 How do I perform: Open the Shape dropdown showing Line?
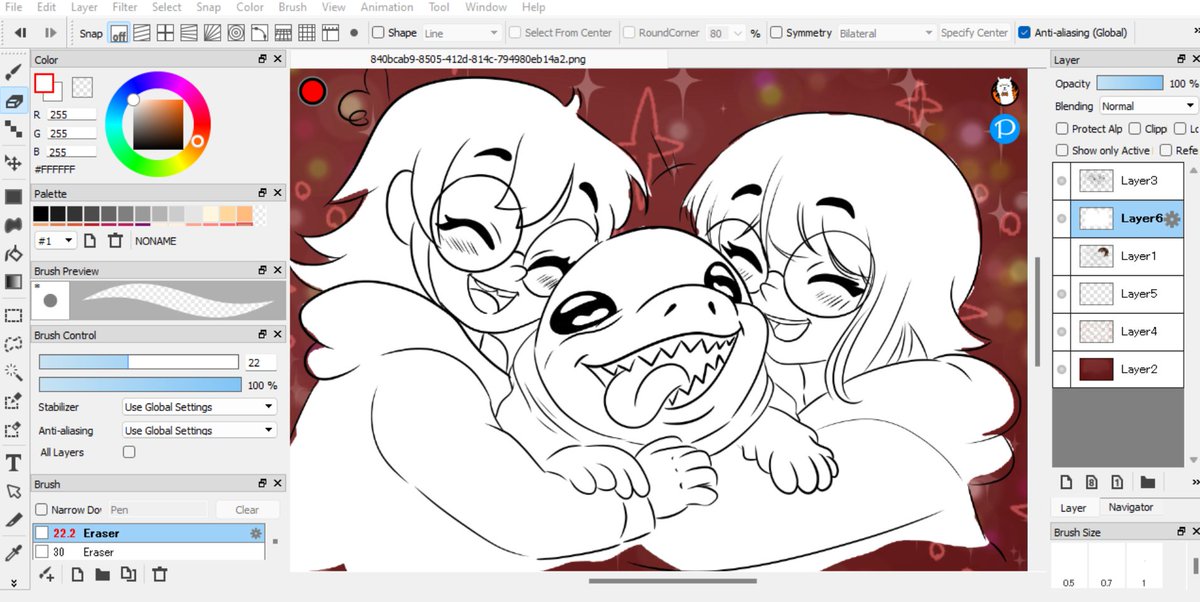coord(461,31)
